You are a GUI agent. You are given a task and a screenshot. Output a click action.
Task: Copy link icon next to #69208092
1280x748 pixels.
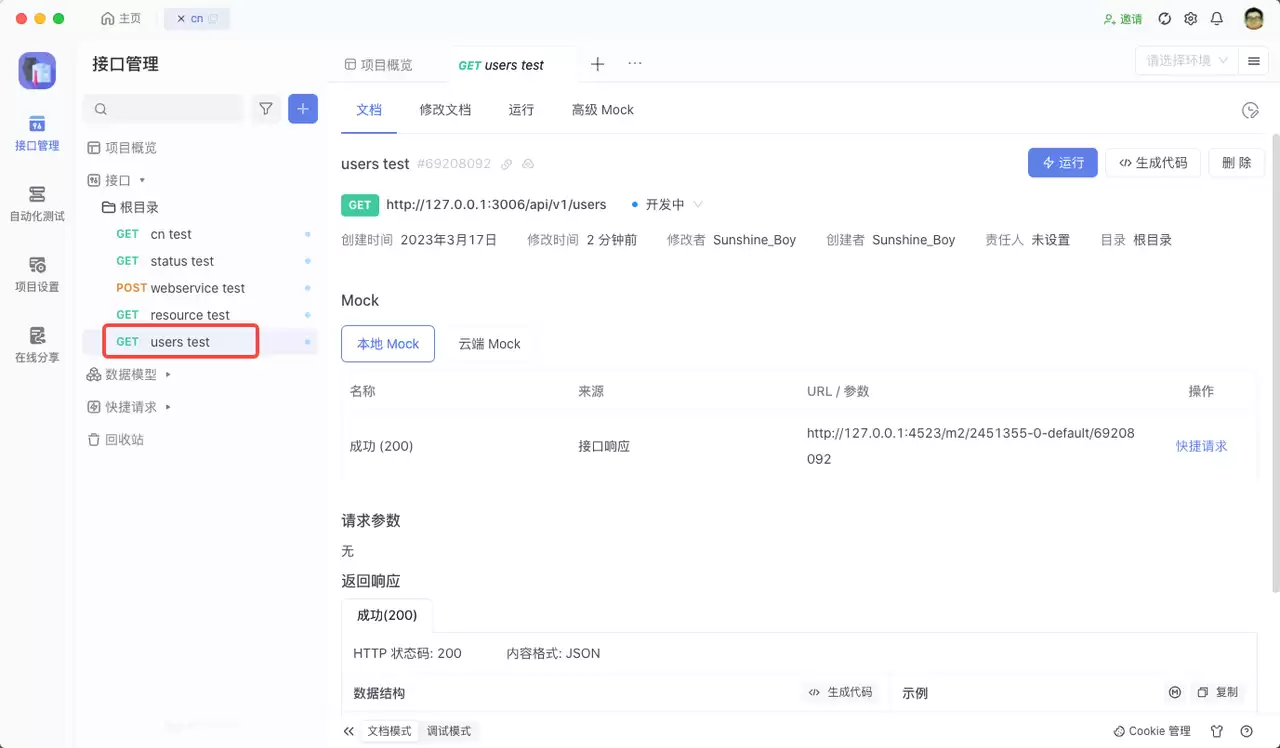[507, 164]
